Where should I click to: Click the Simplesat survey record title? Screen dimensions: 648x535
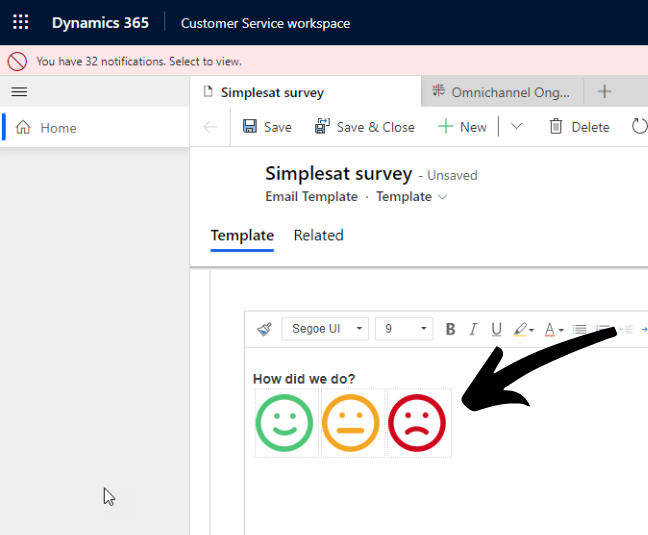338,174
